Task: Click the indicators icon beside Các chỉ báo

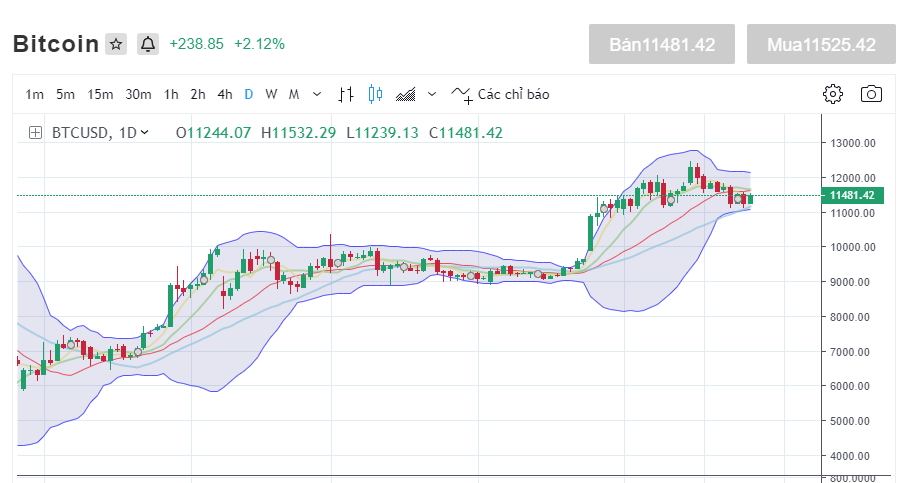Action: tap(461, 95)
